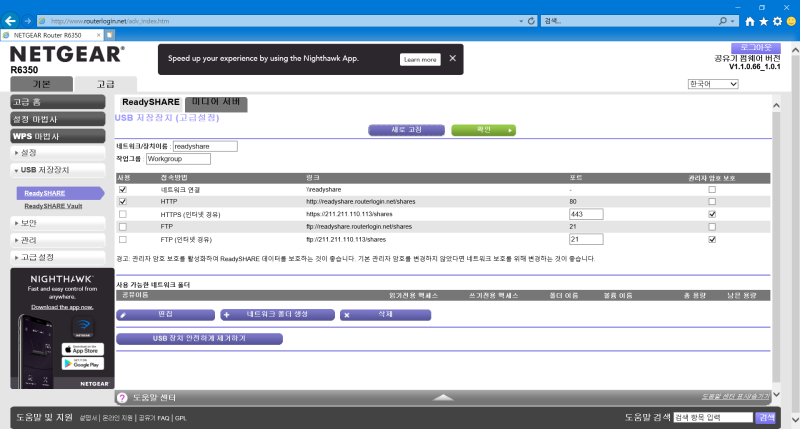Viewport: 800px width, 429px height.
Task: Dismiss the Nighthawk App banner
Action: [453, 58]
